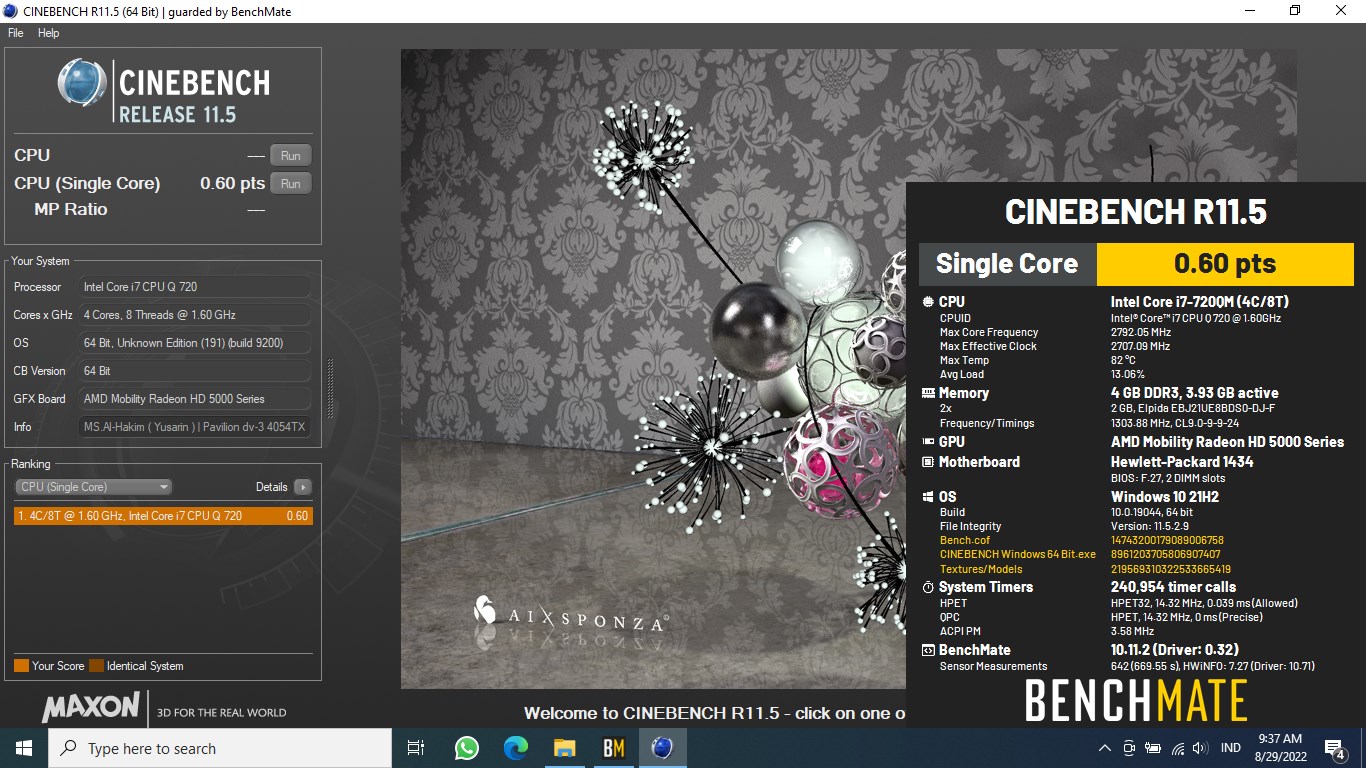
Task: Open Microsoft Edge from taskbar
Action: [x=515, y=748]
